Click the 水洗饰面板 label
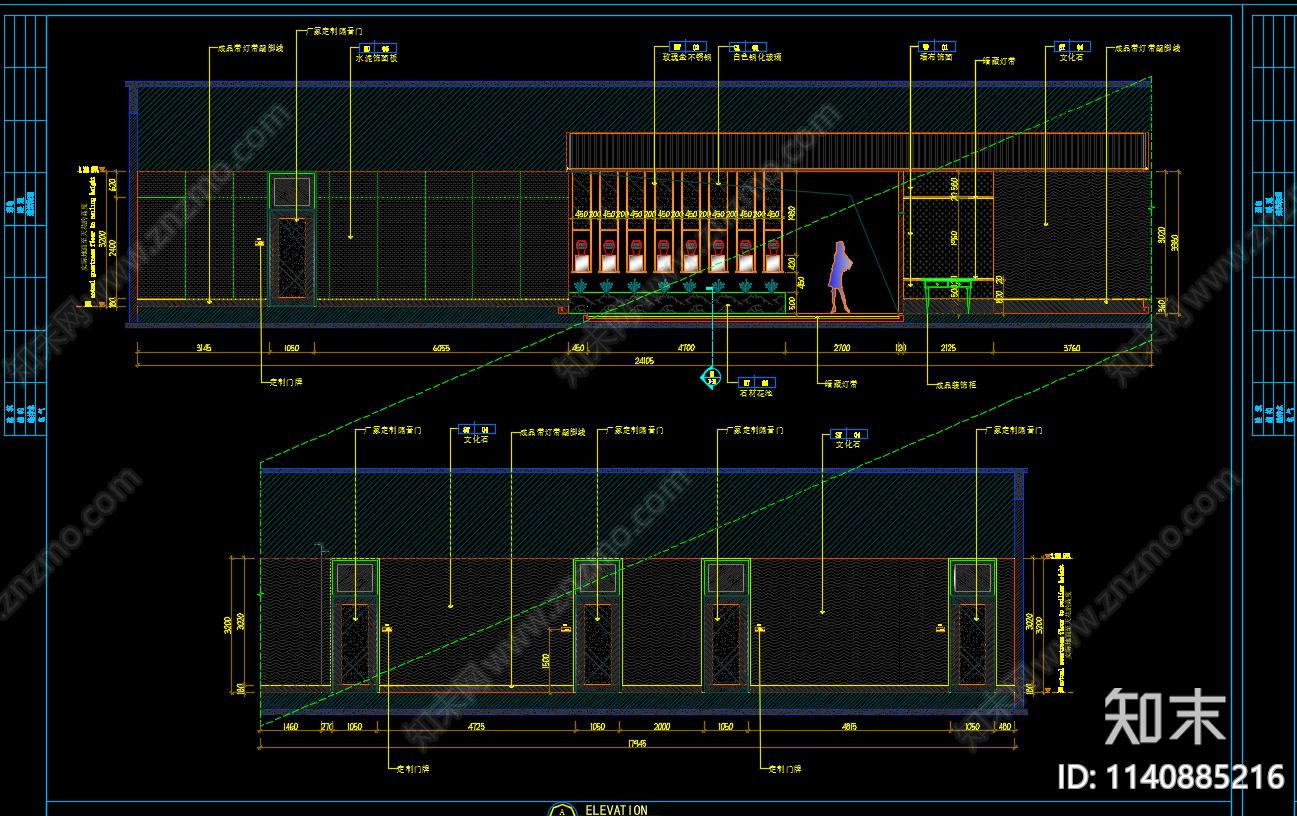Screen dimensions: 1297x816 click(376, 57)
